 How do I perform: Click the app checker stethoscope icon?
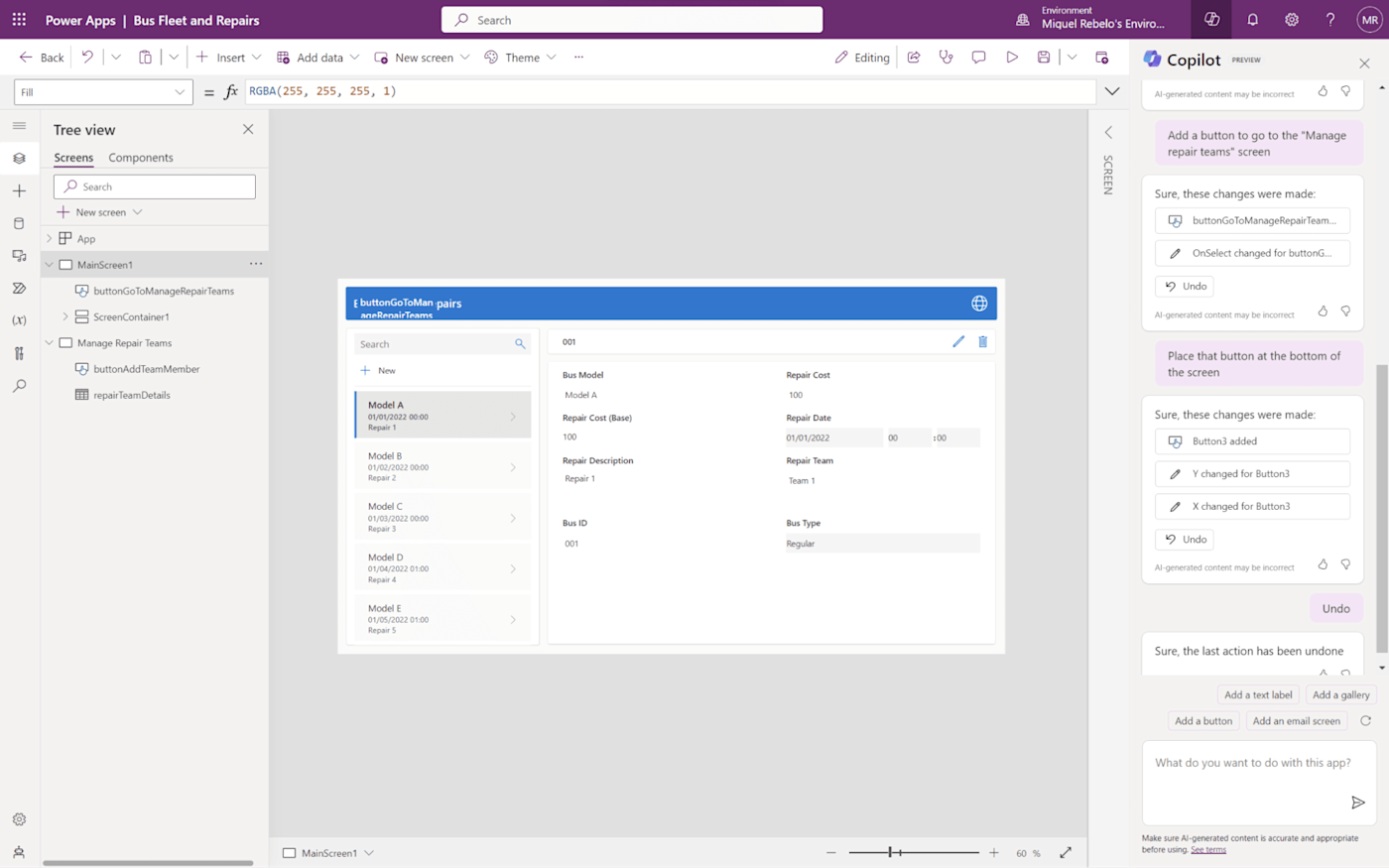coord(946,58)
